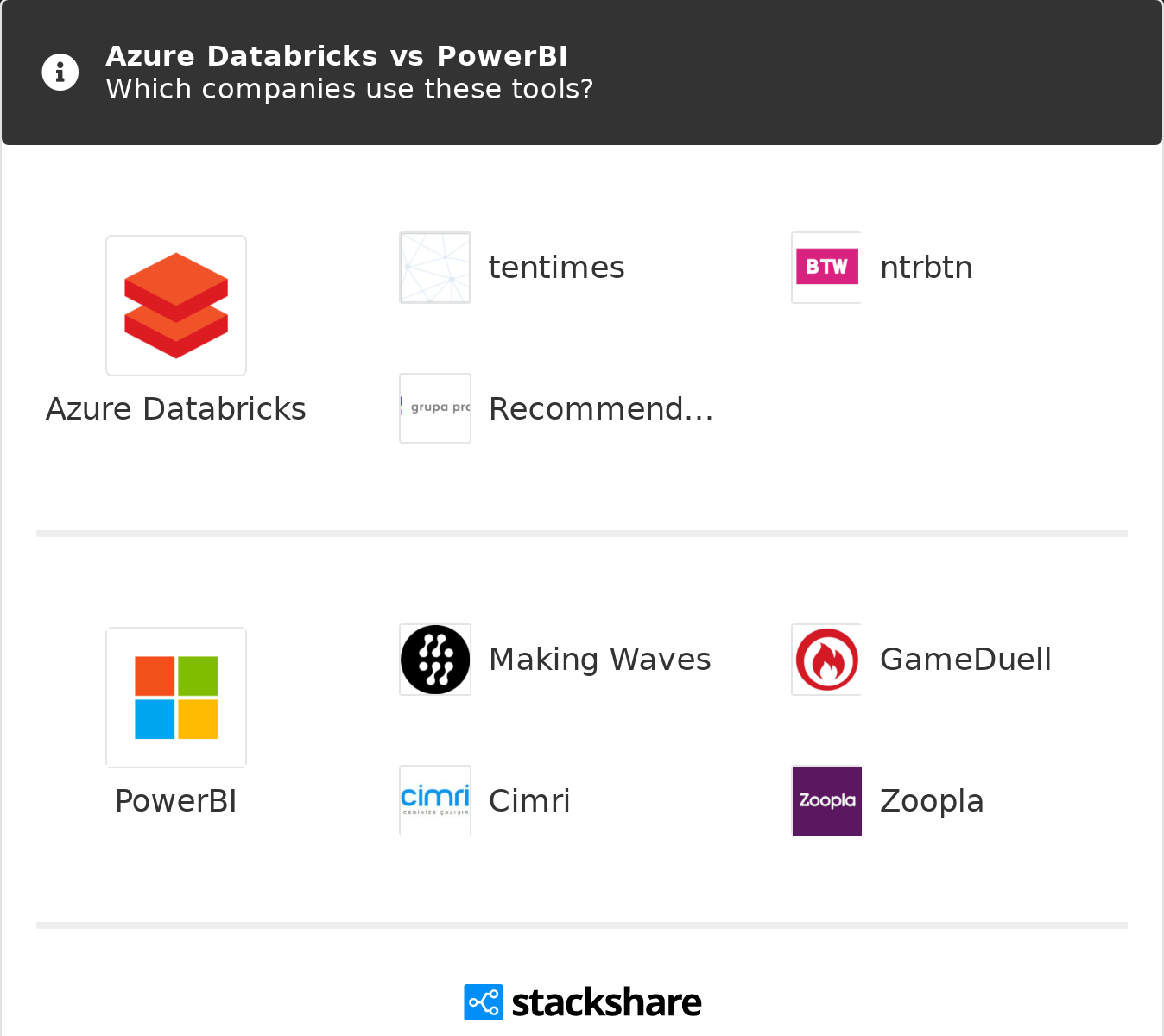Click the StackShare share icon
This screenshot has height=1036, width=1164.
pos(484,1002)
